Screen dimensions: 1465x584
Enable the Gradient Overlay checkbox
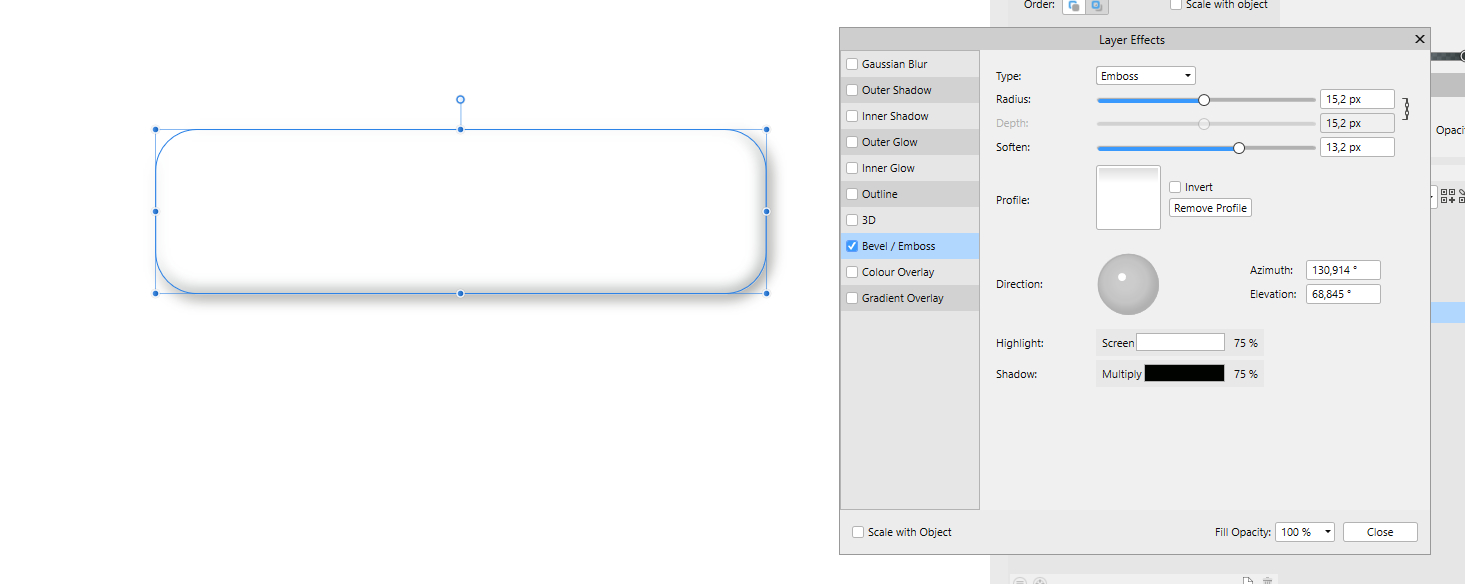[x=852, y=298]
